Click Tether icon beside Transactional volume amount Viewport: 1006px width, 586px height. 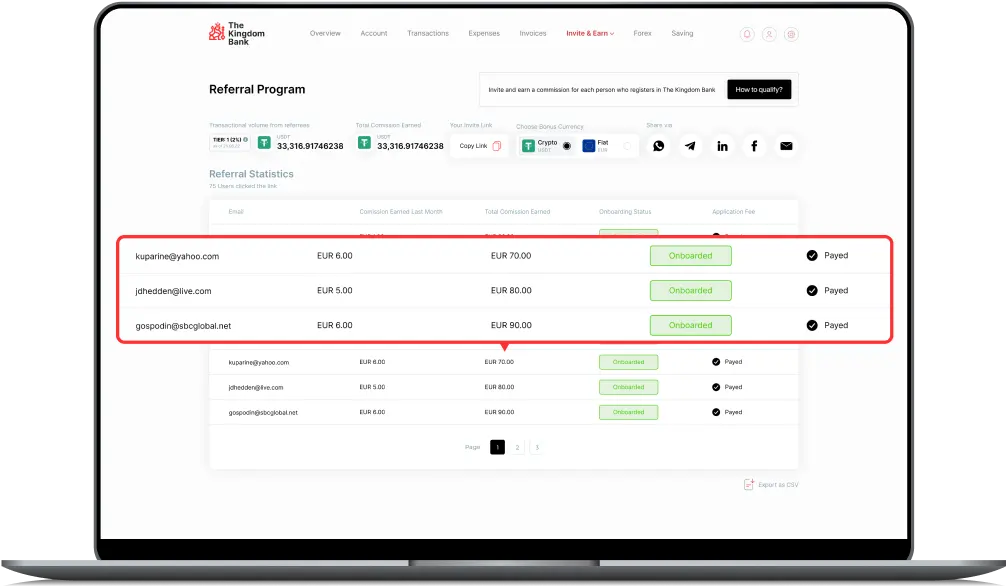coord(264,142)
